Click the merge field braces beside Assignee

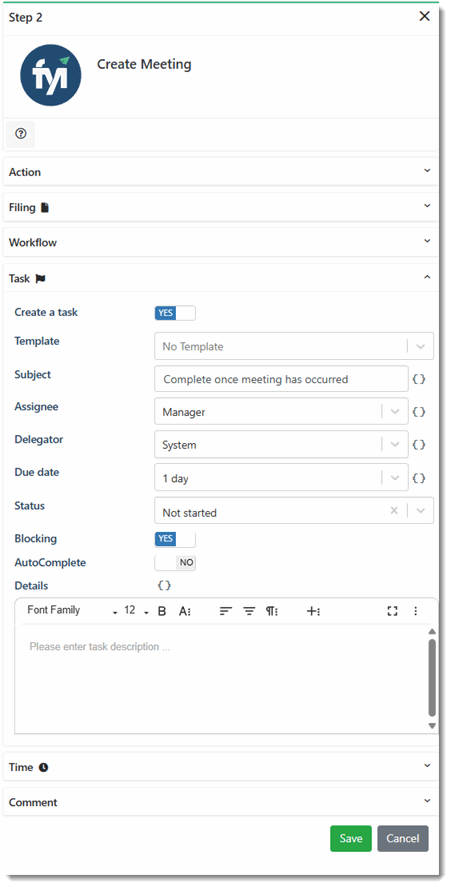coord(419,412)
